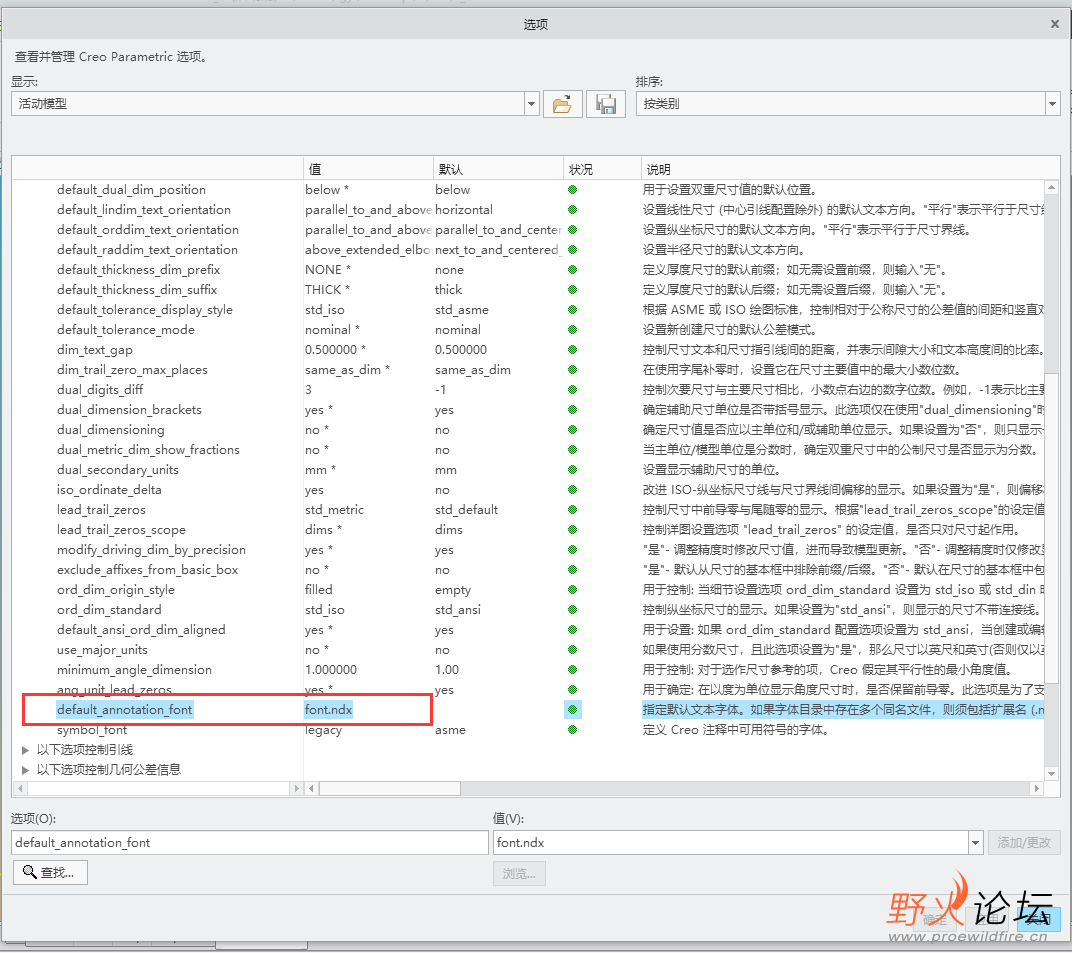1072x953 pixels.
Task: Click horizontal scrollbar thumb of value pane
Action: [x=390, y=788]
